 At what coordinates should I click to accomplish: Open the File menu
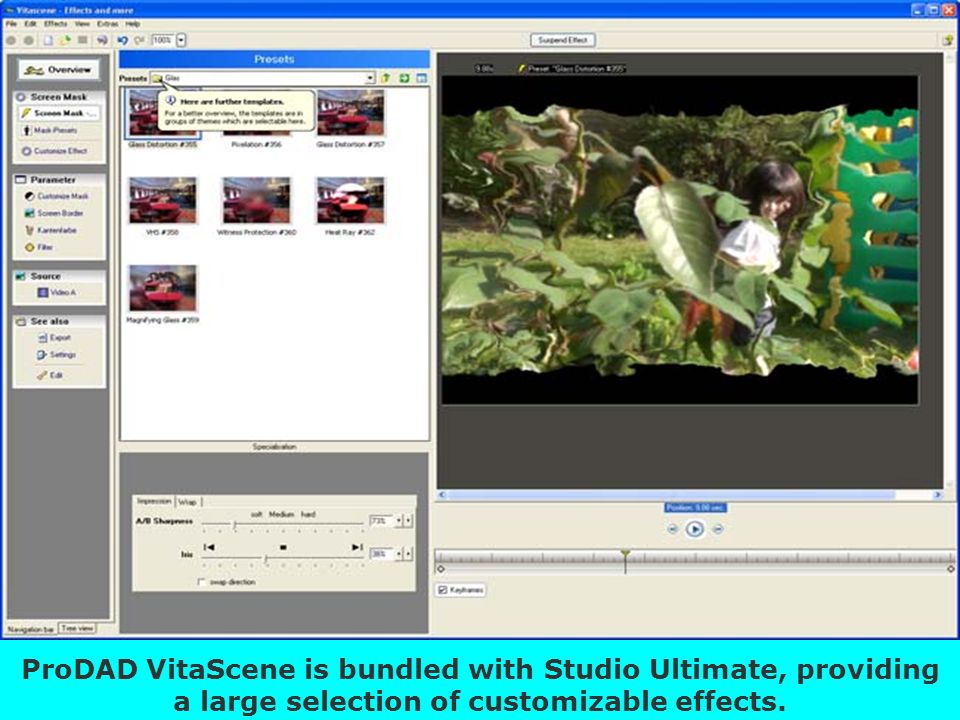(x=12, y=24)
